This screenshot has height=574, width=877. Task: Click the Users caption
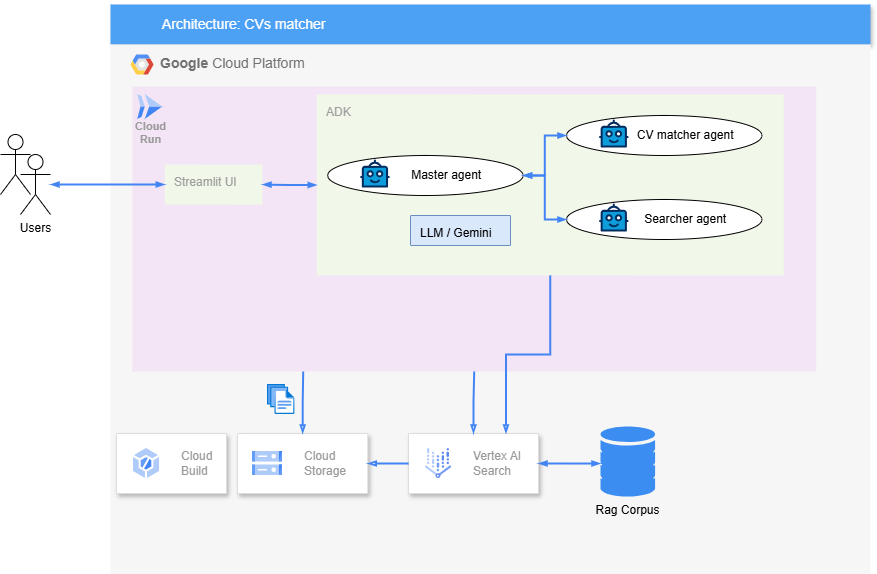coord(35,228)
